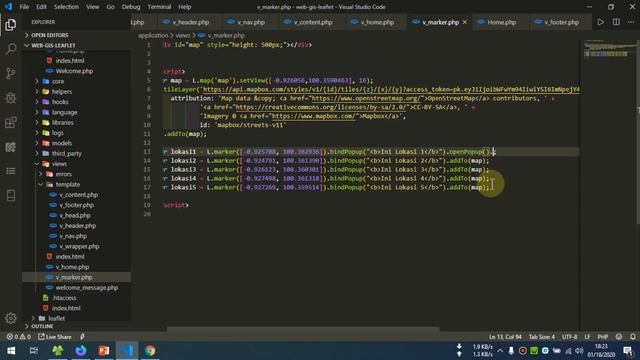This screenshot has height=360, width=640.
Task: Open the Help menu
Action: [184, 7]
